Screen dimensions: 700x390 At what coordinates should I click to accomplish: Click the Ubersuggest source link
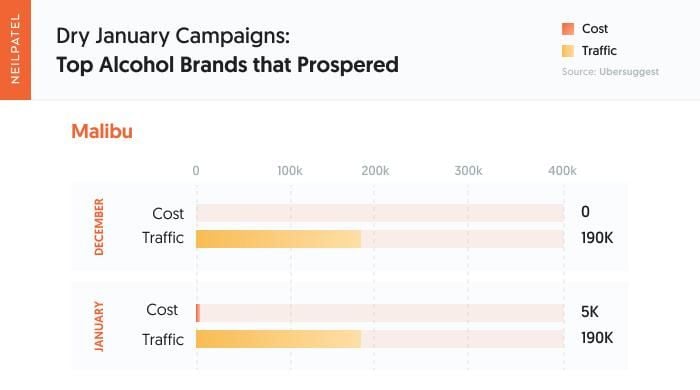tap(629, 72)
